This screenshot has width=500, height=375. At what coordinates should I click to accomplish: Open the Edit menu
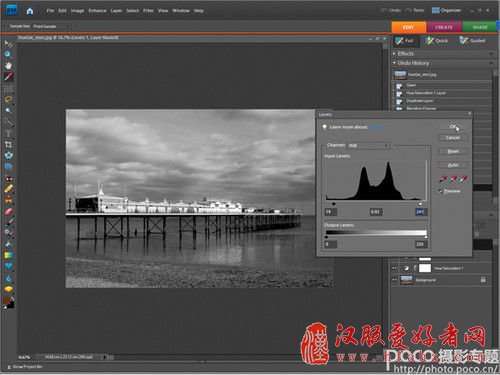62,11
